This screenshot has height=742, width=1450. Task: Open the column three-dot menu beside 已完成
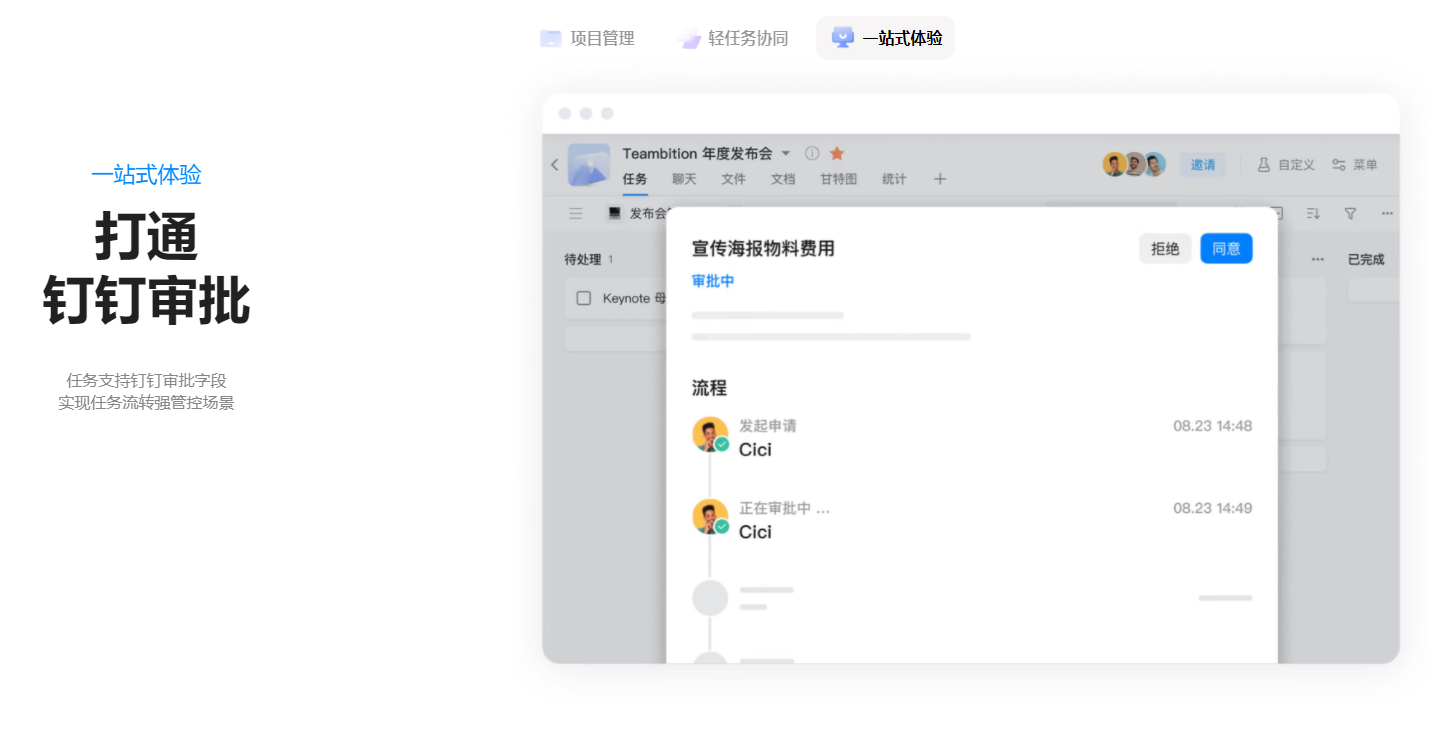tap(1317, 259)
